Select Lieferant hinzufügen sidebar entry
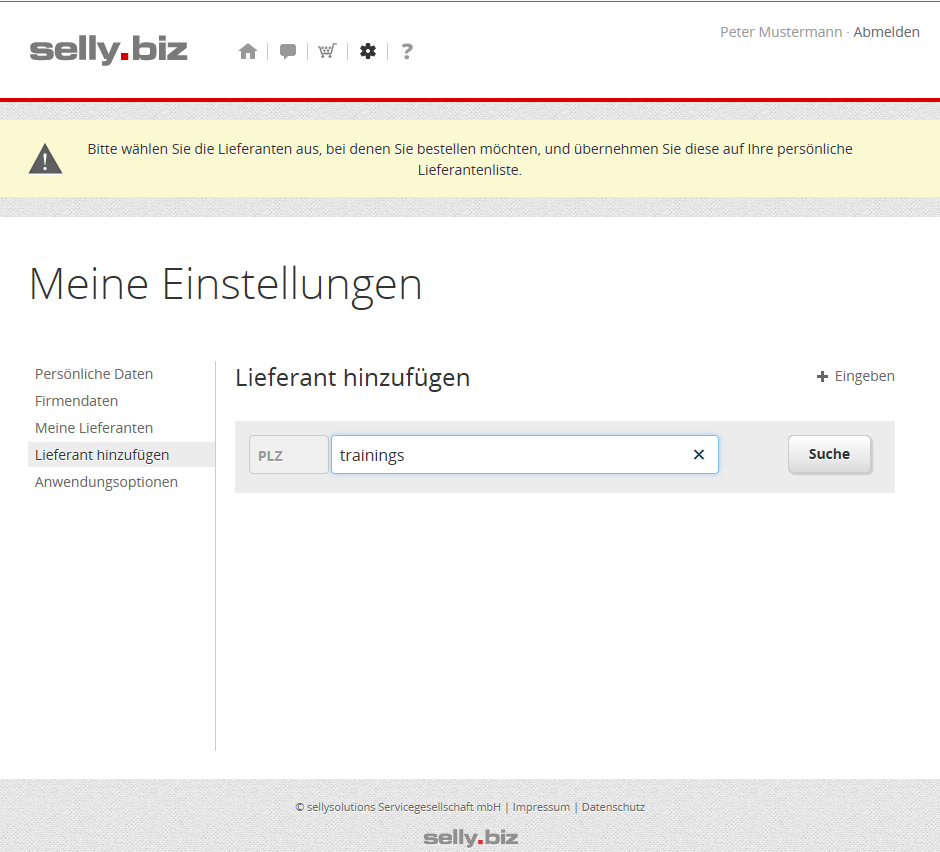The width and height of the screenshot is (940, 852). coord(121,455)
